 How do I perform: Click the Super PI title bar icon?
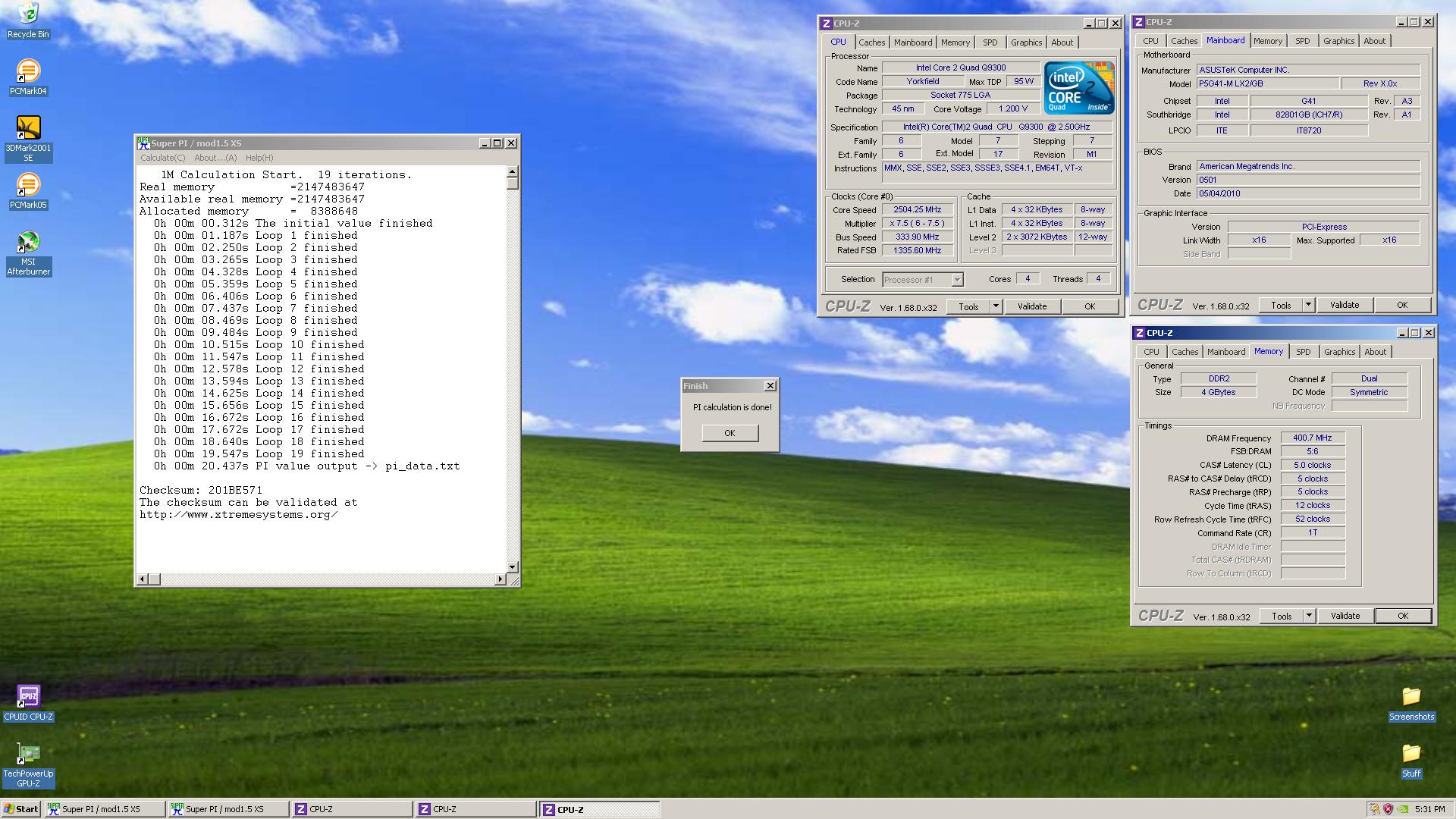[x=143, y=143]
